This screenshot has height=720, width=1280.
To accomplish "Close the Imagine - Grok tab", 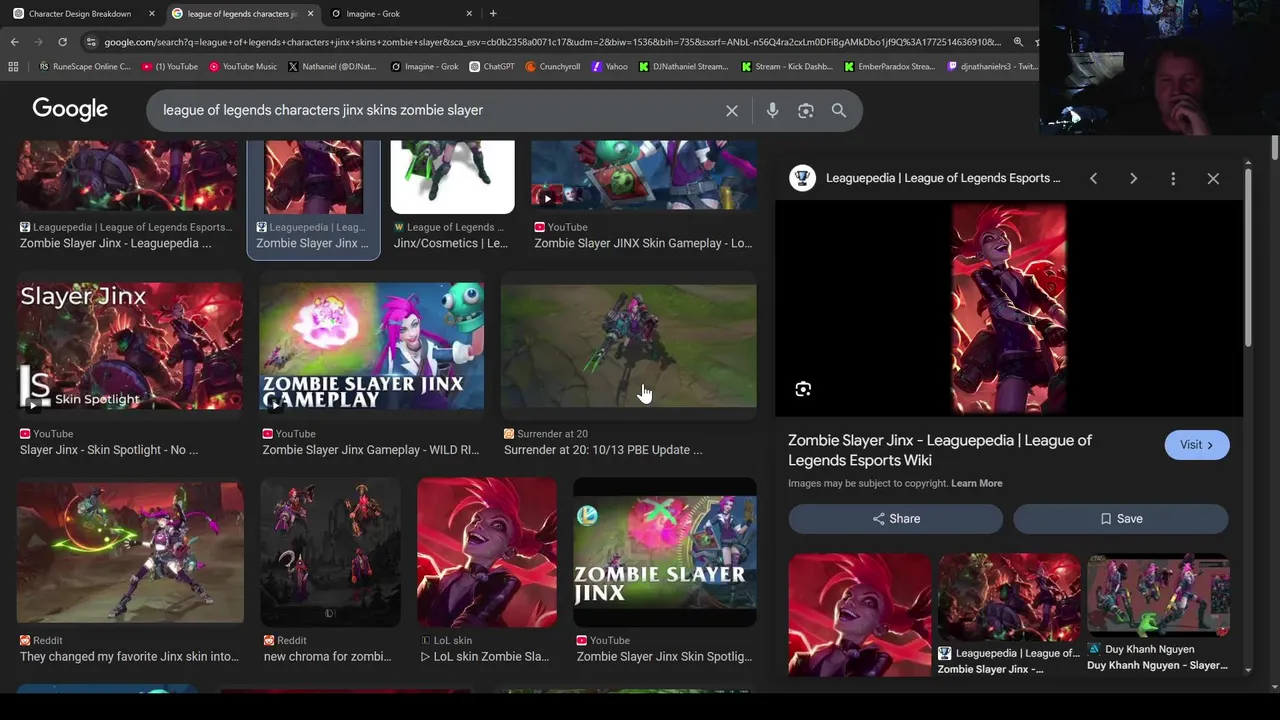I will 469,14.
